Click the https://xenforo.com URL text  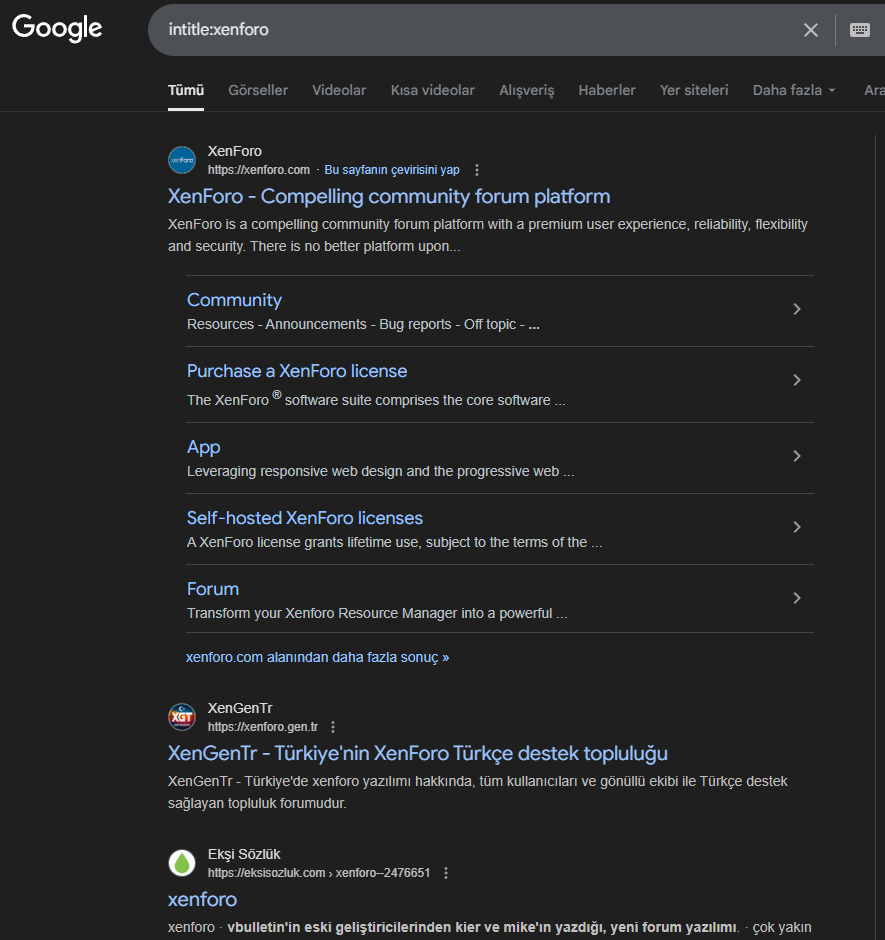[259, 170]
